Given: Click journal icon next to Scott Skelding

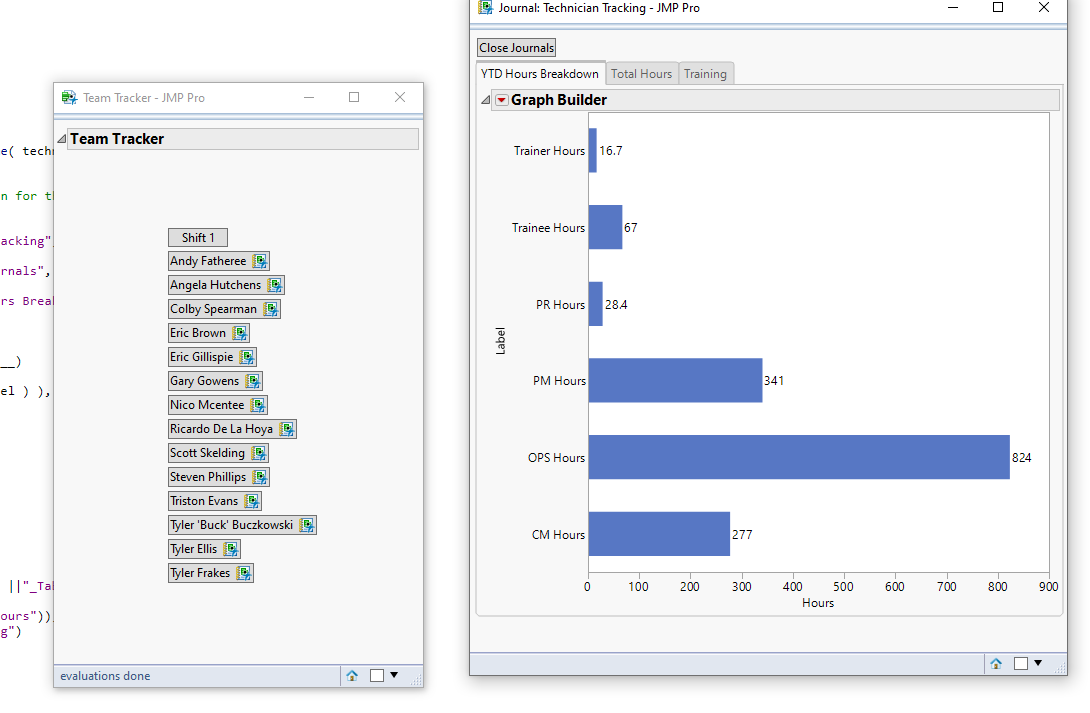Looking at the screenshot, I should tap(259, 453).
